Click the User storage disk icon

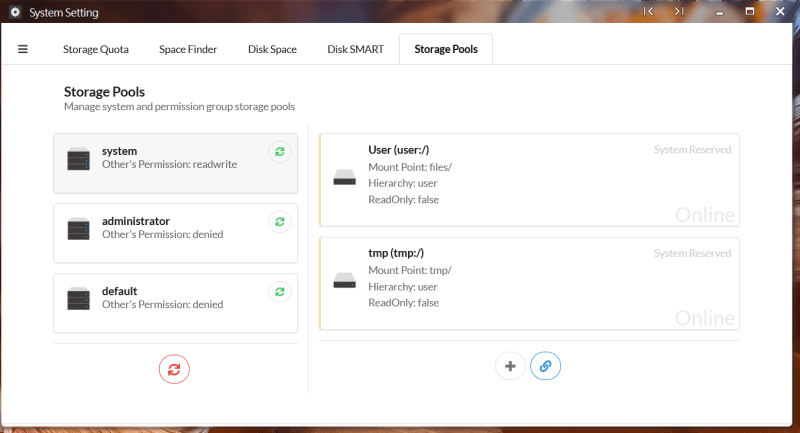(344, 177)
